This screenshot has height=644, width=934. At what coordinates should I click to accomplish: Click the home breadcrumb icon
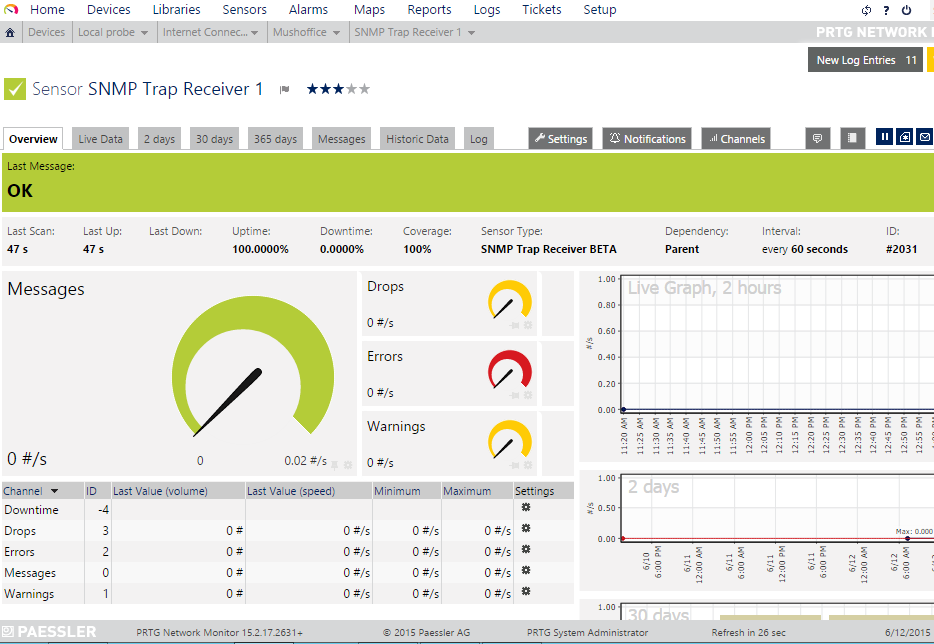click(x=10, y=32)
